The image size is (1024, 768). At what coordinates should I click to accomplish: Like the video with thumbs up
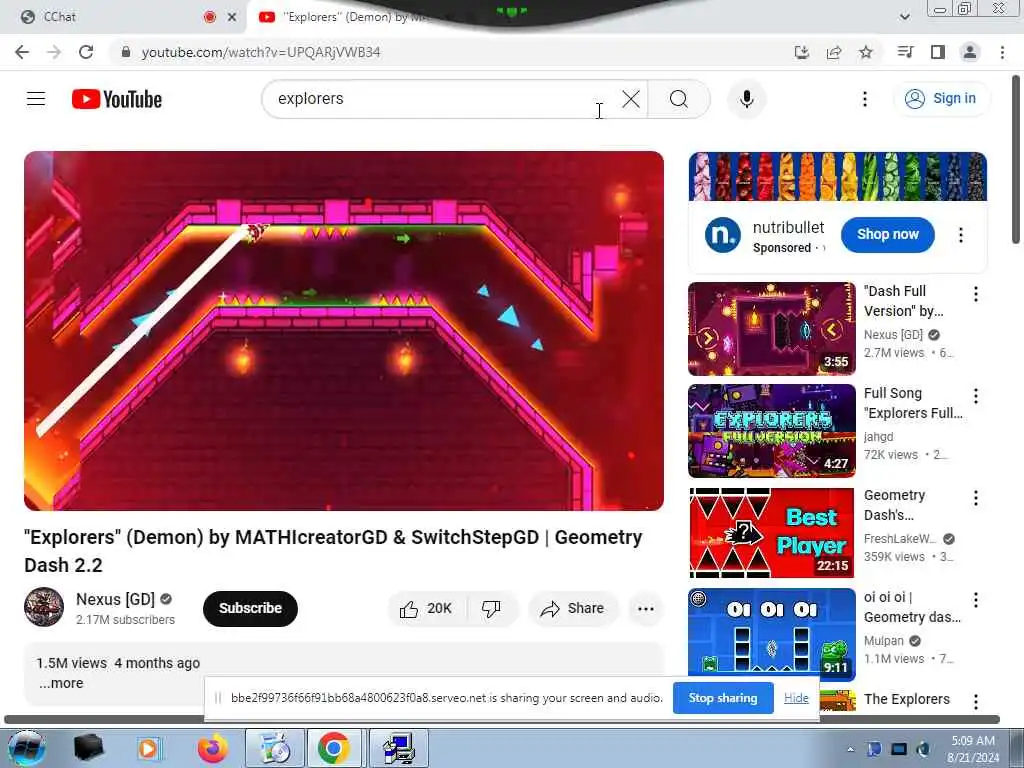tap(426, 609)
